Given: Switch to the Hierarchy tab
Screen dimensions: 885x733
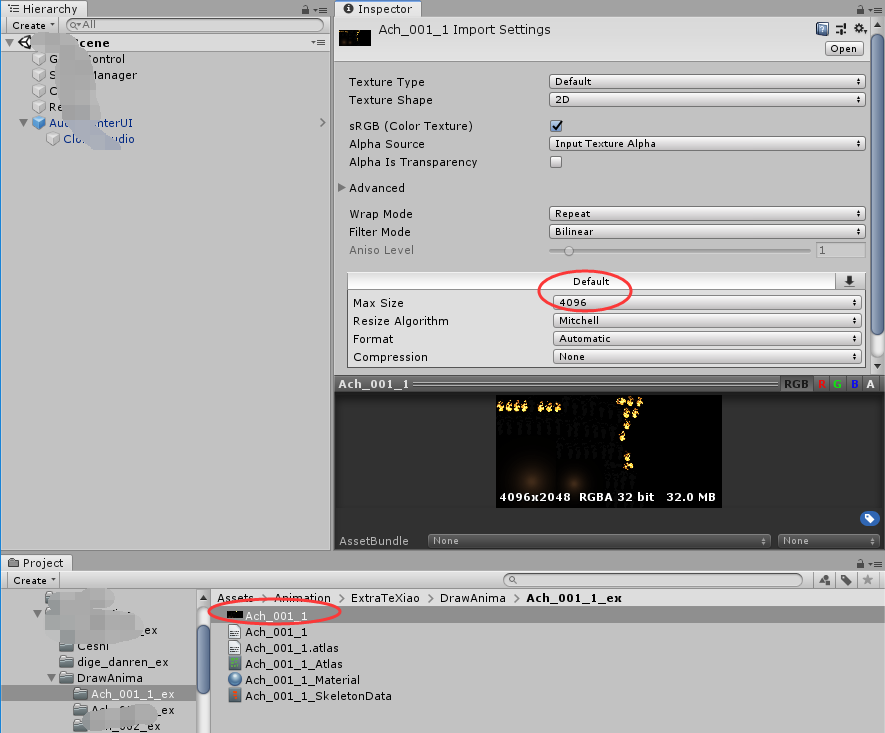Looking at the screenshot, I should [x=43, y=9].
